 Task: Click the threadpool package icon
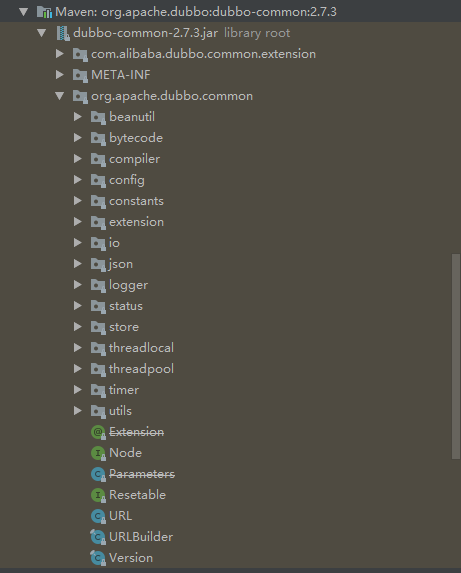pos(98,369)
